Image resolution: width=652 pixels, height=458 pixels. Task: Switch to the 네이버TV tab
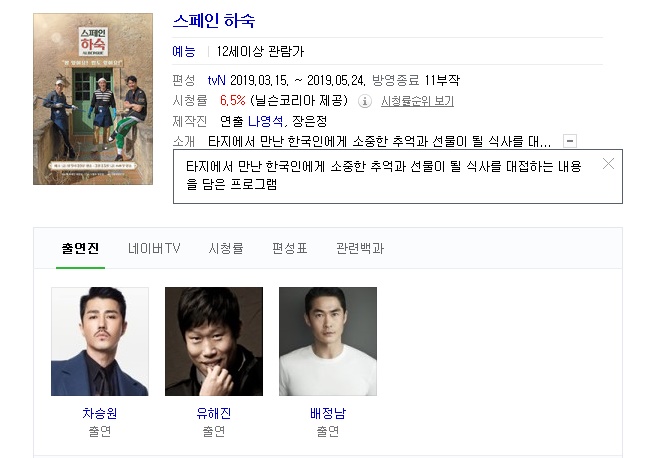pyautogui.click(x=154, y=248)
